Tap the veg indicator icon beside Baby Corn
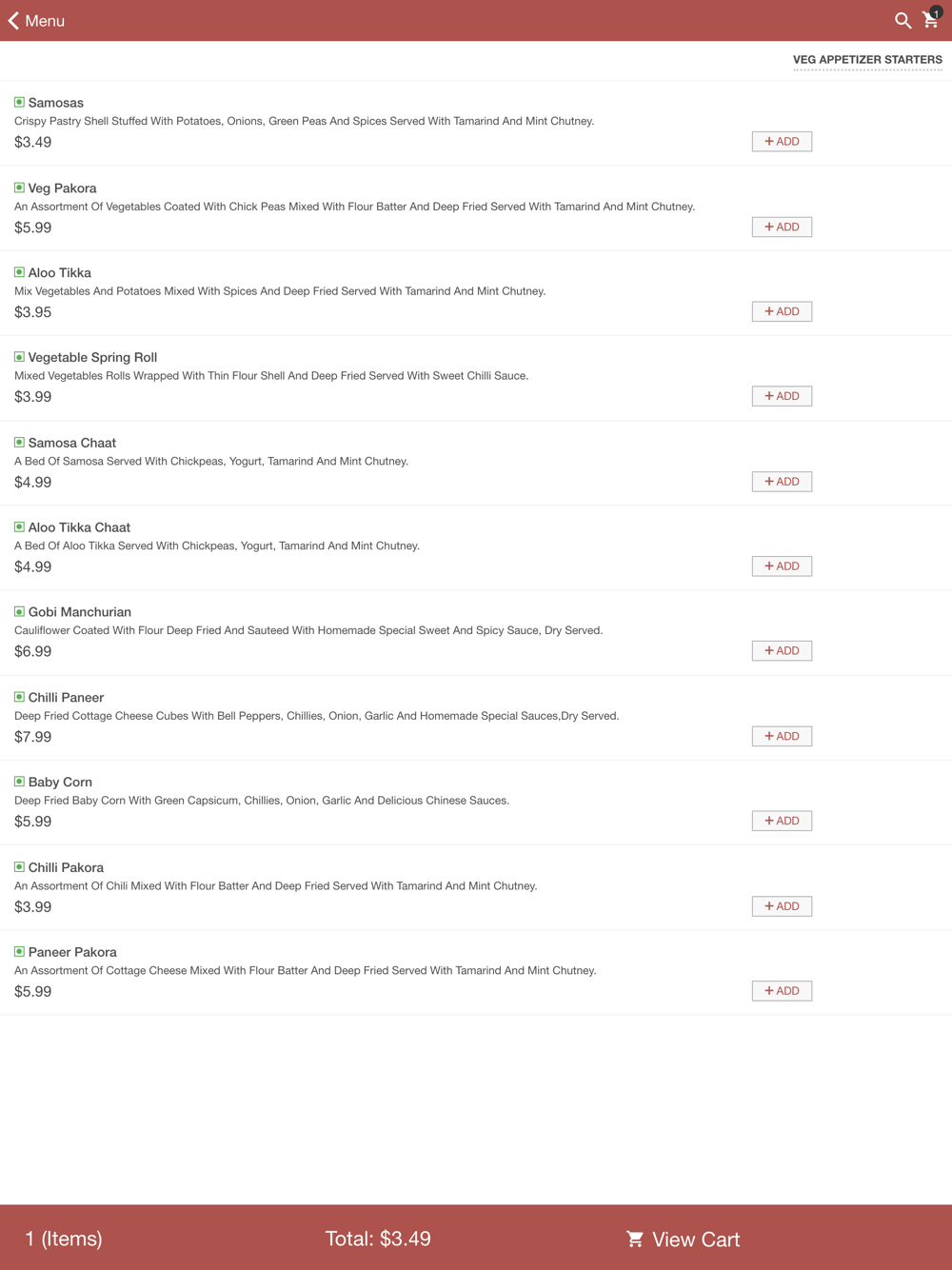Screen dimensions: 952x1270 click(x=19, y=782)
